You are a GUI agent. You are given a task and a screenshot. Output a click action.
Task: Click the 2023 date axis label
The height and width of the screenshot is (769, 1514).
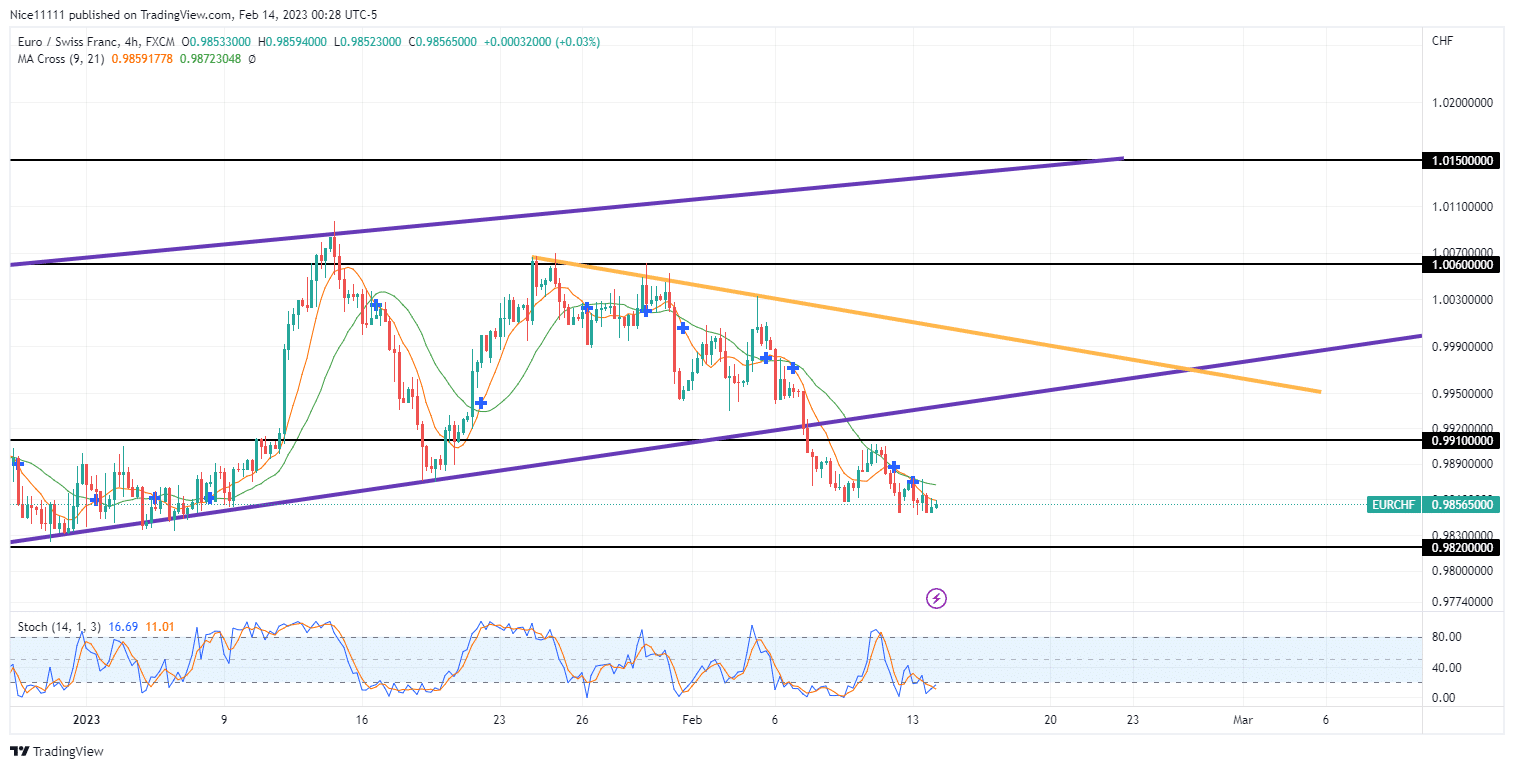coord(87,719)
